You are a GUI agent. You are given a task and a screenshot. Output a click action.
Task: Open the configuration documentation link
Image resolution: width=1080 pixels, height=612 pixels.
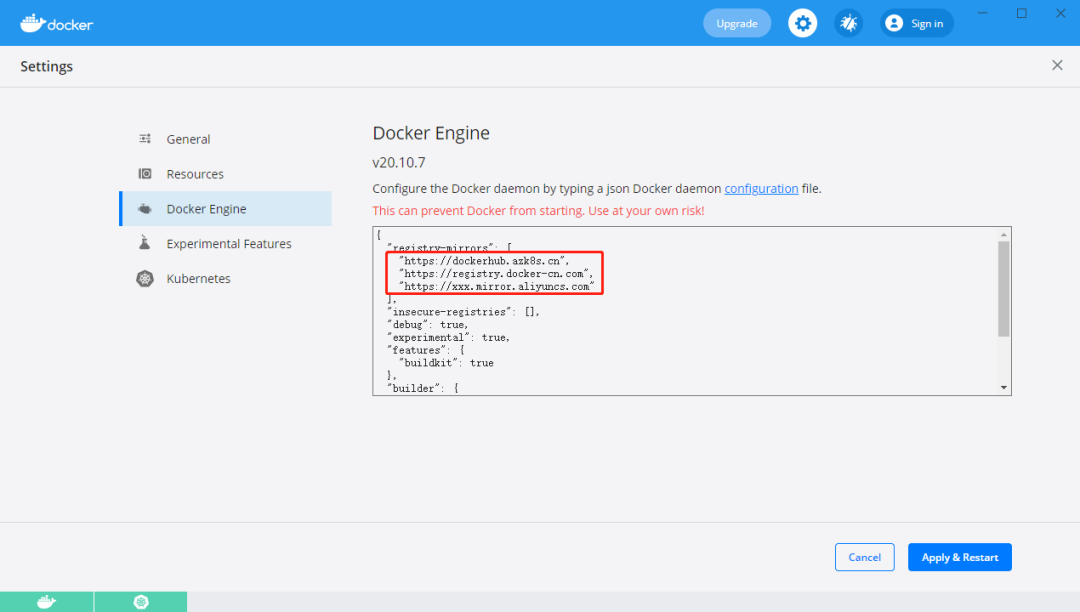[x=761, y=189]
